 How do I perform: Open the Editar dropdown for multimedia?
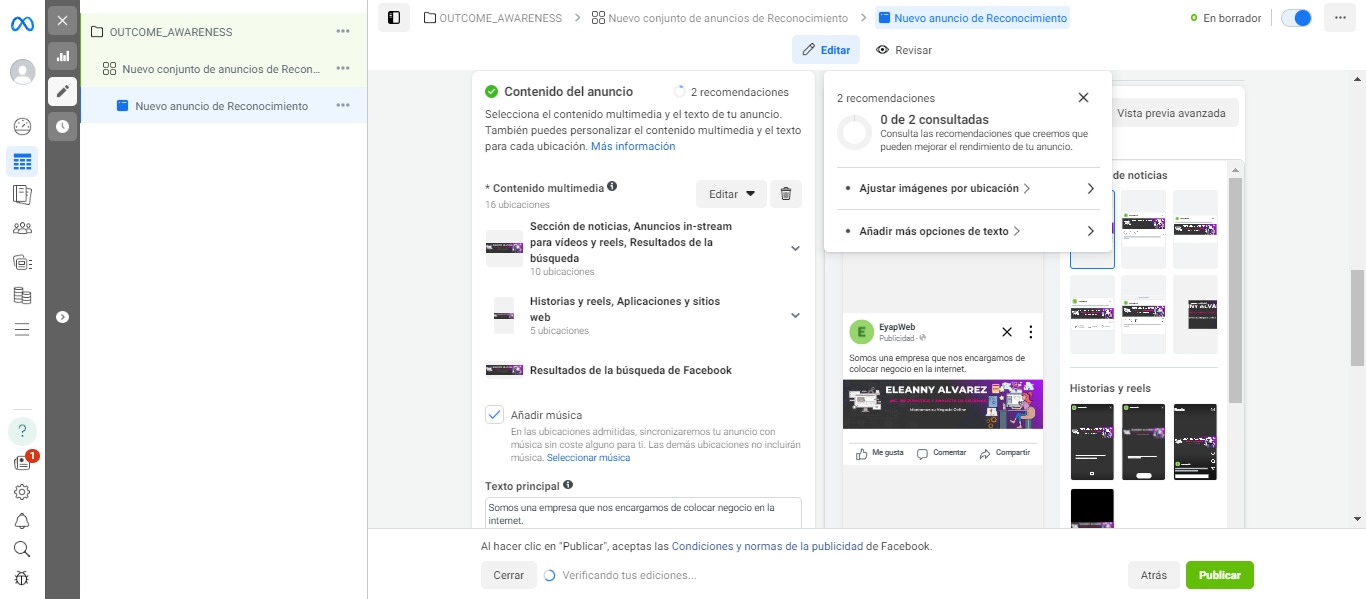(731, 194)
